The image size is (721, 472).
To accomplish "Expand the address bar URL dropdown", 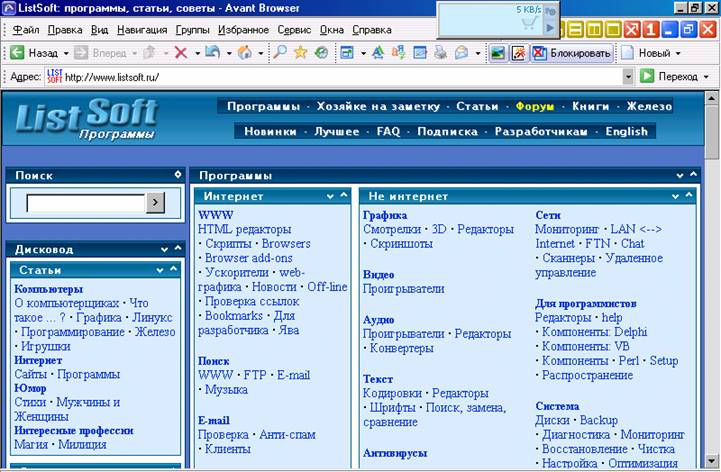I will (628, 76).
